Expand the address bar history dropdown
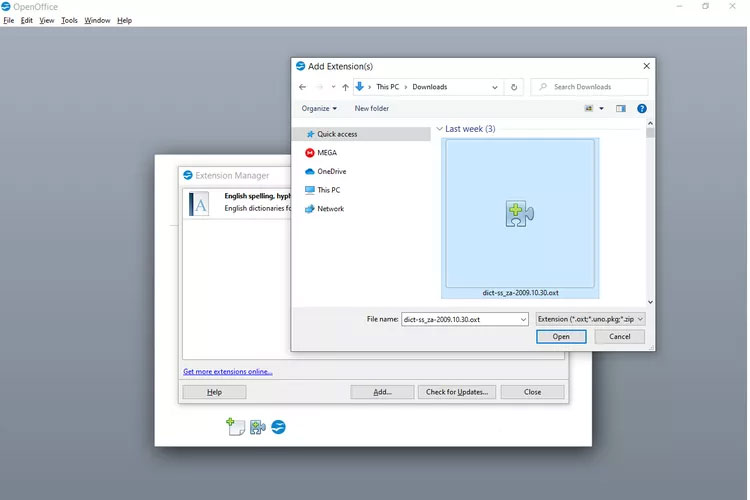 pos(495,87)
